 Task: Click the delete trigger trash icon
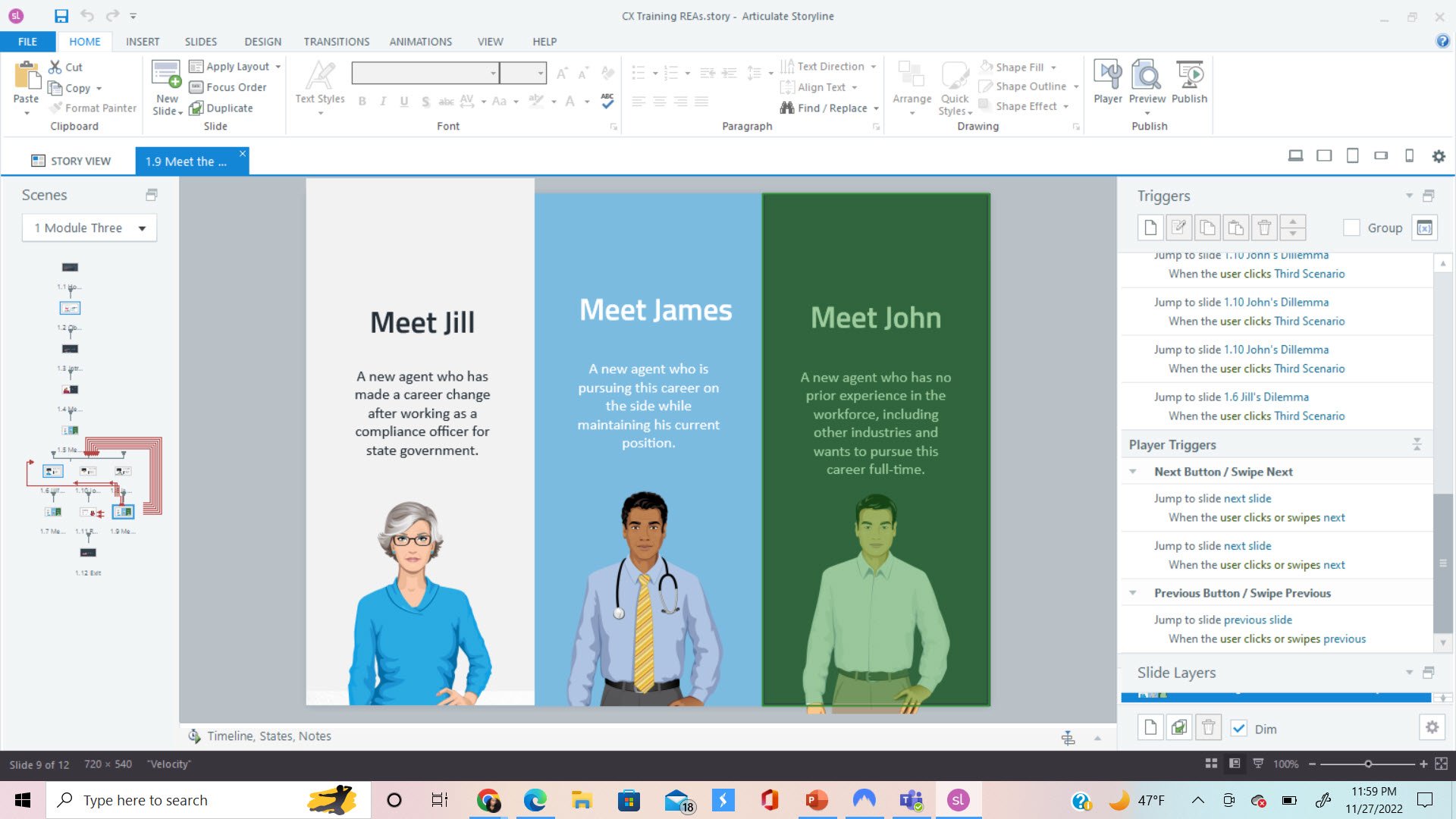pyautogui.click(x=1264, y=227)
